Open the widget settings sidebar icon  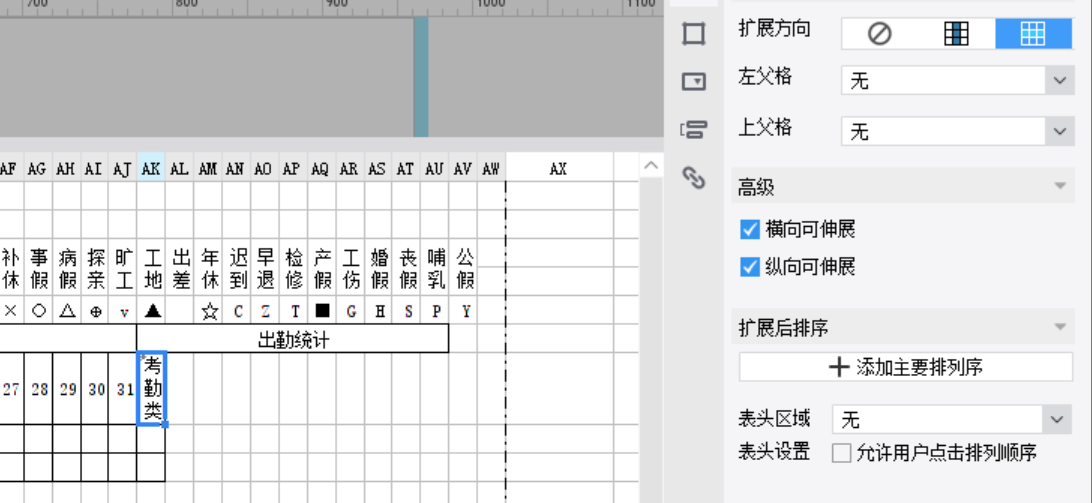694,82
